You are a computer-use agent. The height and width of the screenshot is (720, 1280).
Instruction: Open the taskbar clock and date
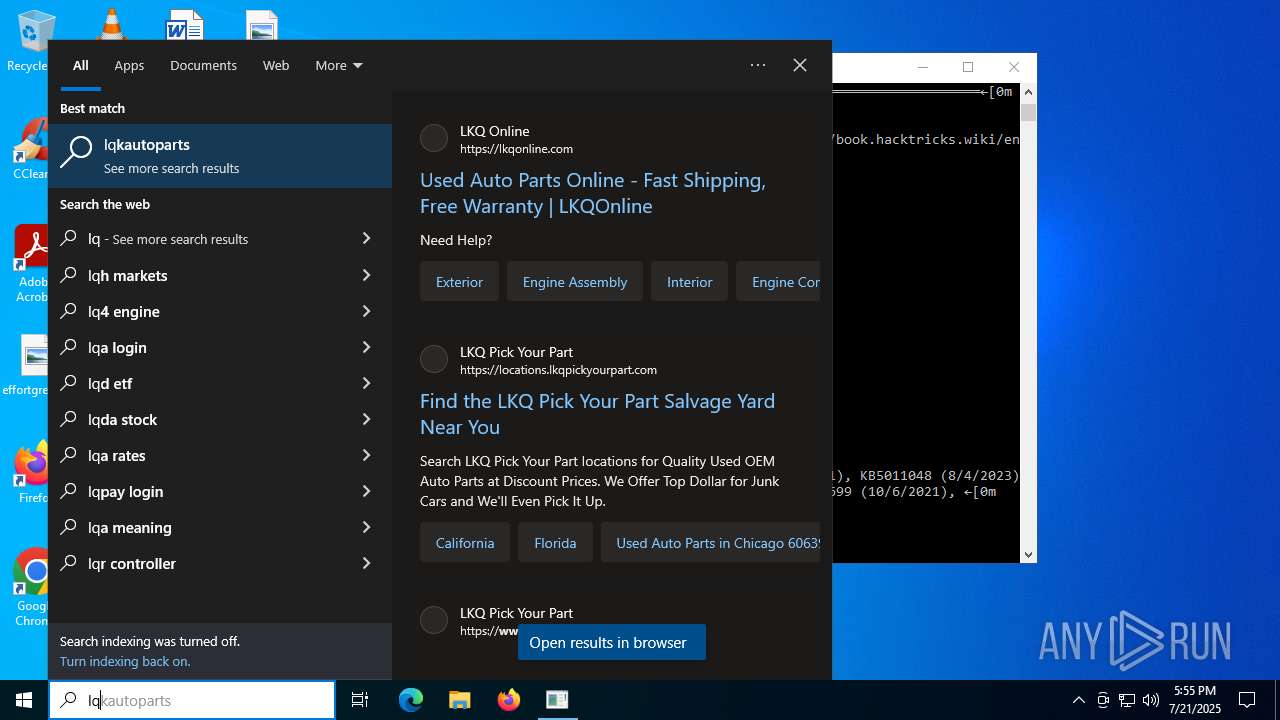coord(1195,700)
